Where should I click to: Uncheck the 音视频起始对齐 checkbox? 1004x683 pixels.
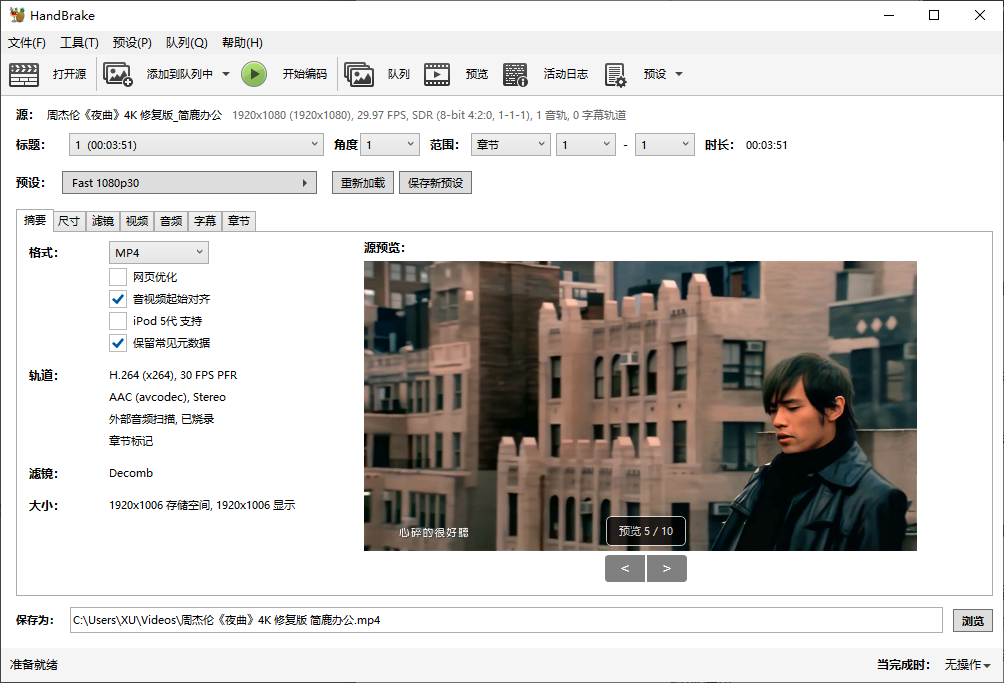click(x=117, y=299)
